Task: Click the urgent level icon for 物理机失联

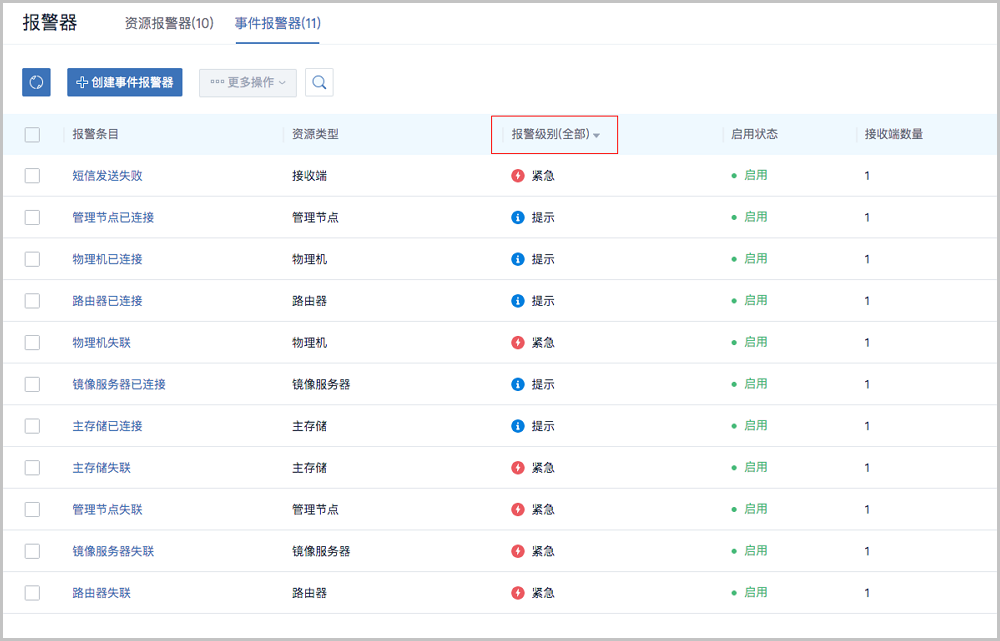Action: [x=518, y=341]
